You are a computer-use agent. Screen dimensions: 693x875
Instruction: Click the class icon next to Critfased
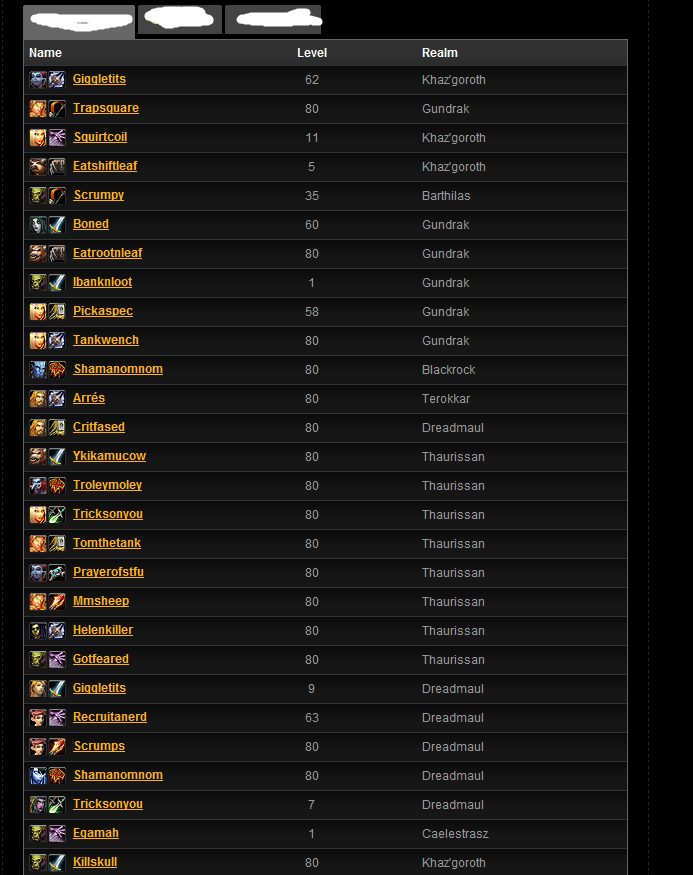point(57,427)
